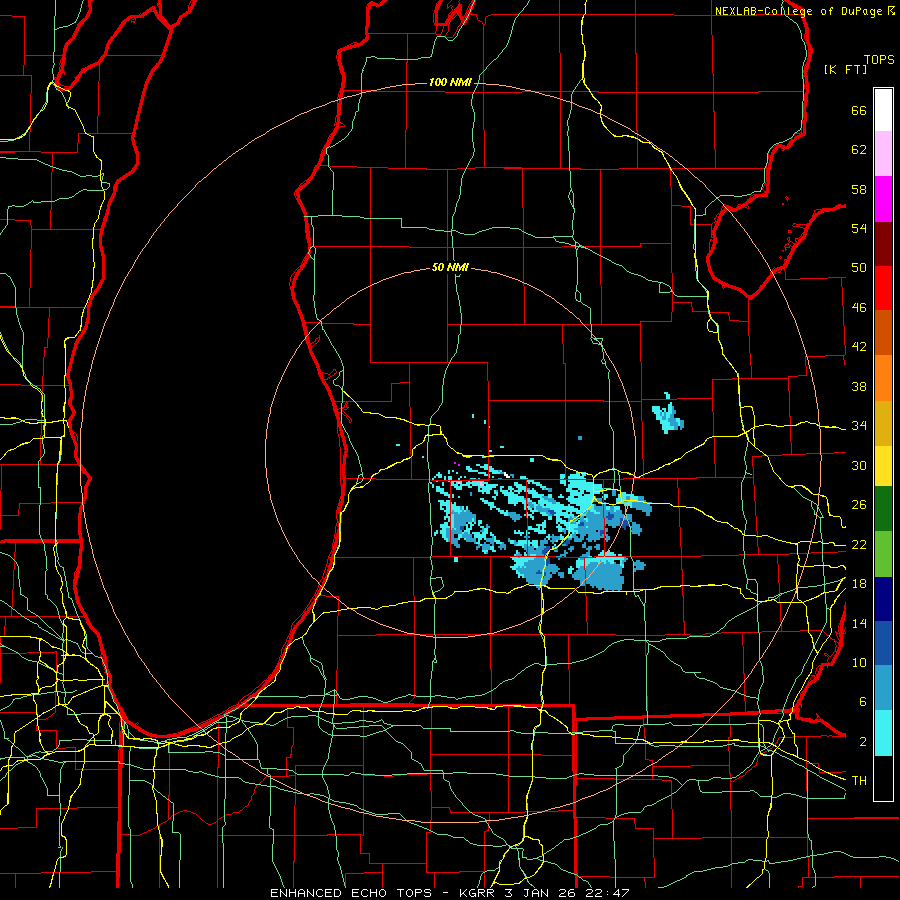This screenshot has width=900, height=900.
Task: Click the K FT units label
Action: (x=845, y=70)
